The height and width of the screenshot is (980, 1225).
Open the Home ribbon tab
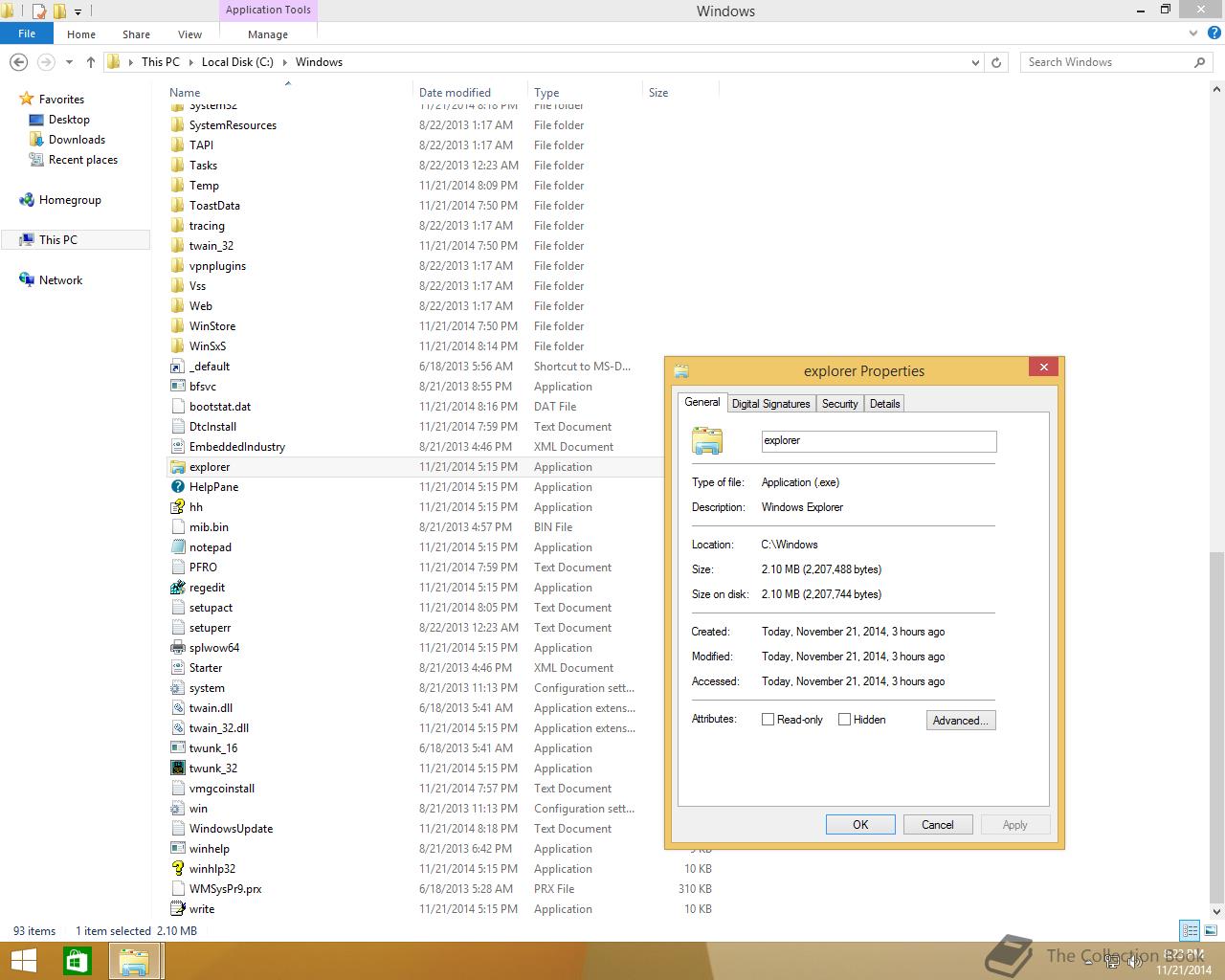coord(81,33)
